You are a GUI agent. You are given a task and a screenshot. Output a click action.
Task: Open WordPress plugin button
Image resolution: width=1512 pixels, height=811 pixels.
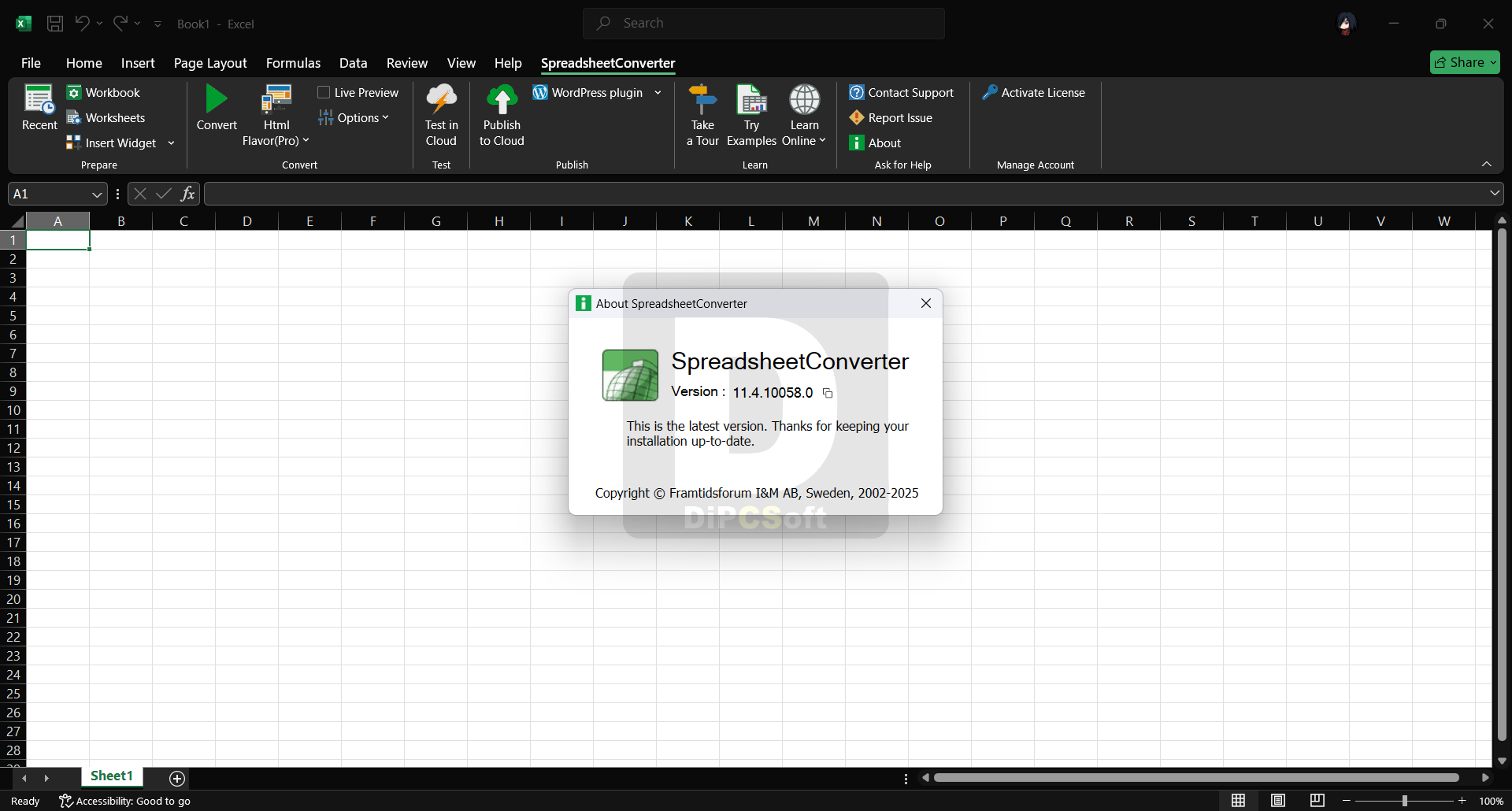[588, 93]
